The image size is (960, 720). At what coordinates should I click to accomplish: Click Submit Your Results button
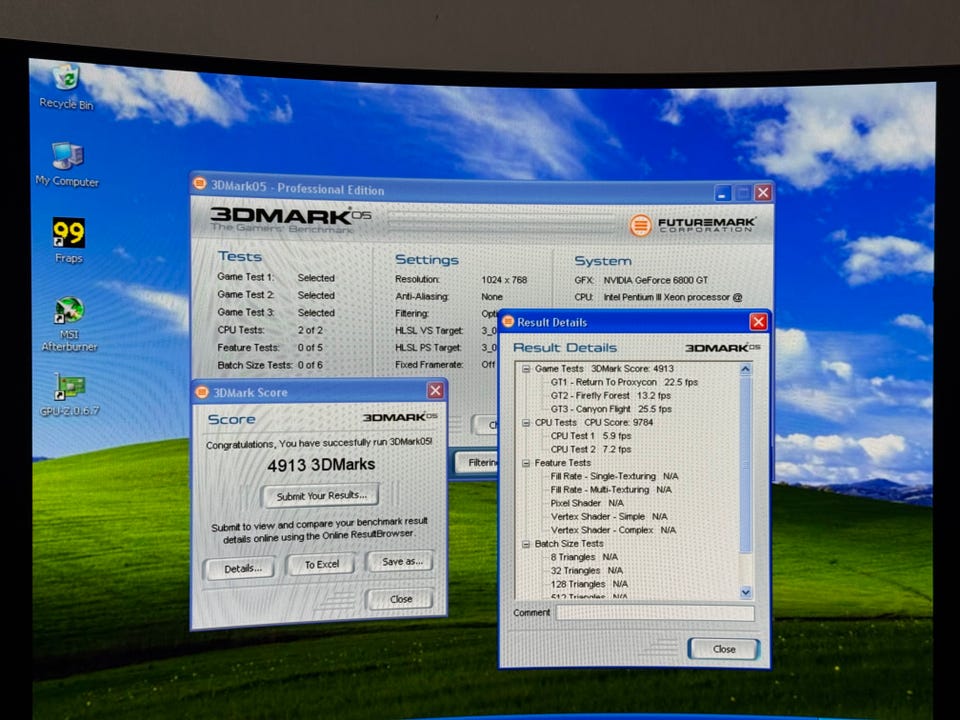click(321, 495)
